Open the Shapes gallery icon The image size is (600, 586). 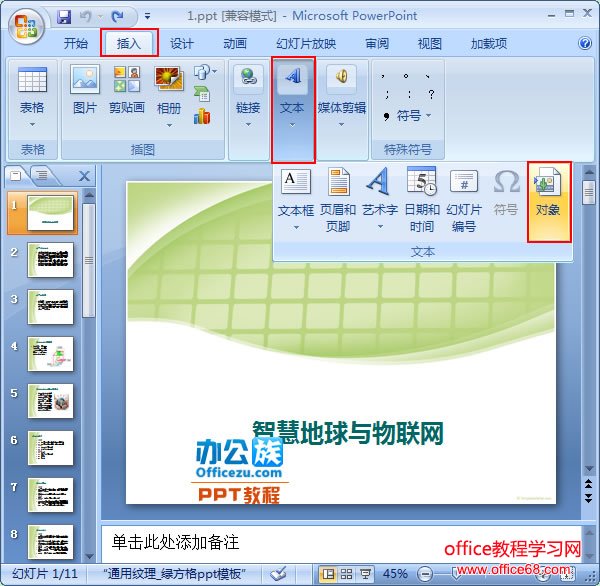coord(204,72)
